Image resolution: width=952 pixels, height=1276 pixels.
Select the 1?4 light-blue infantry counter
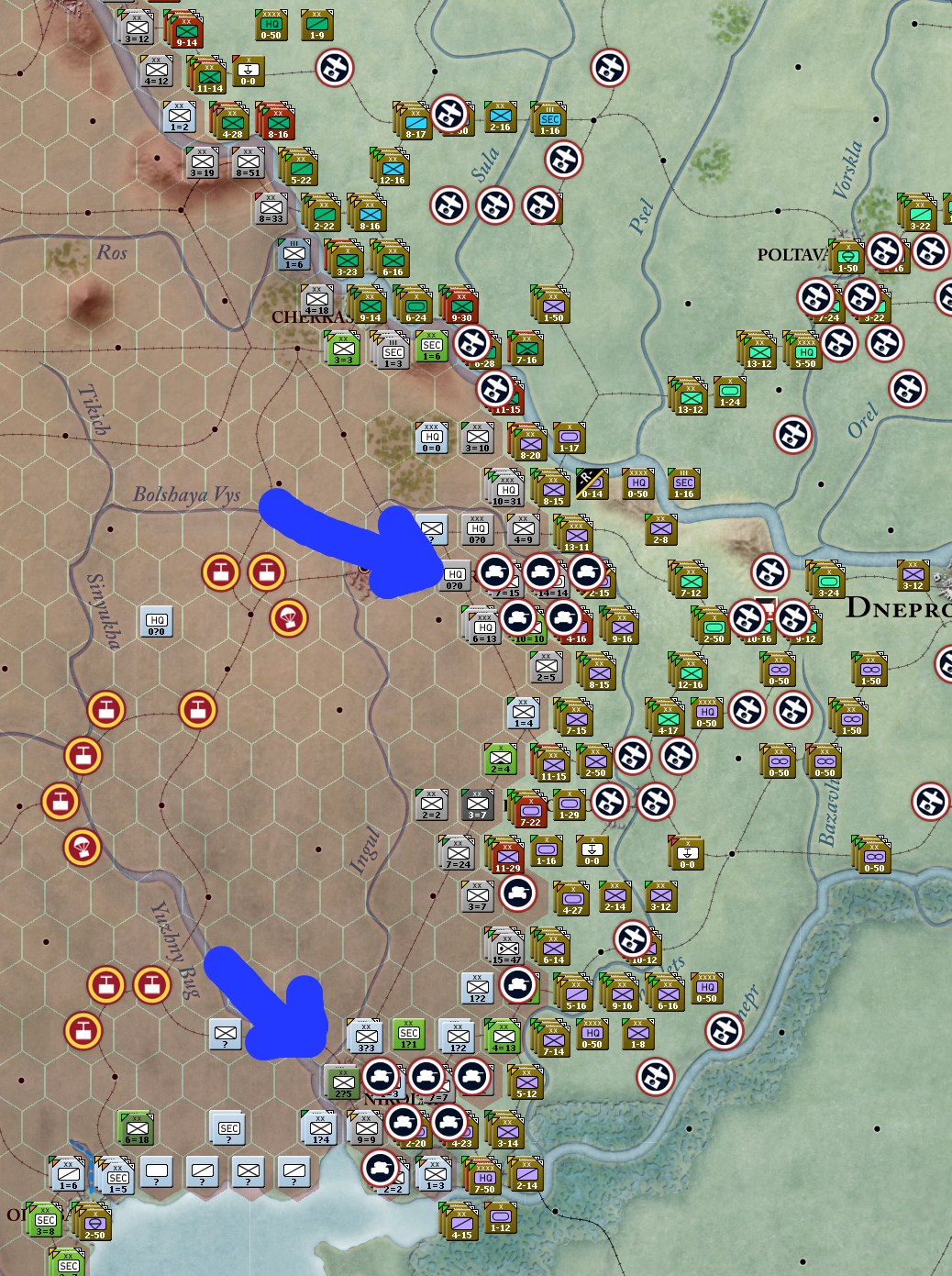(x=319, y=1127)
